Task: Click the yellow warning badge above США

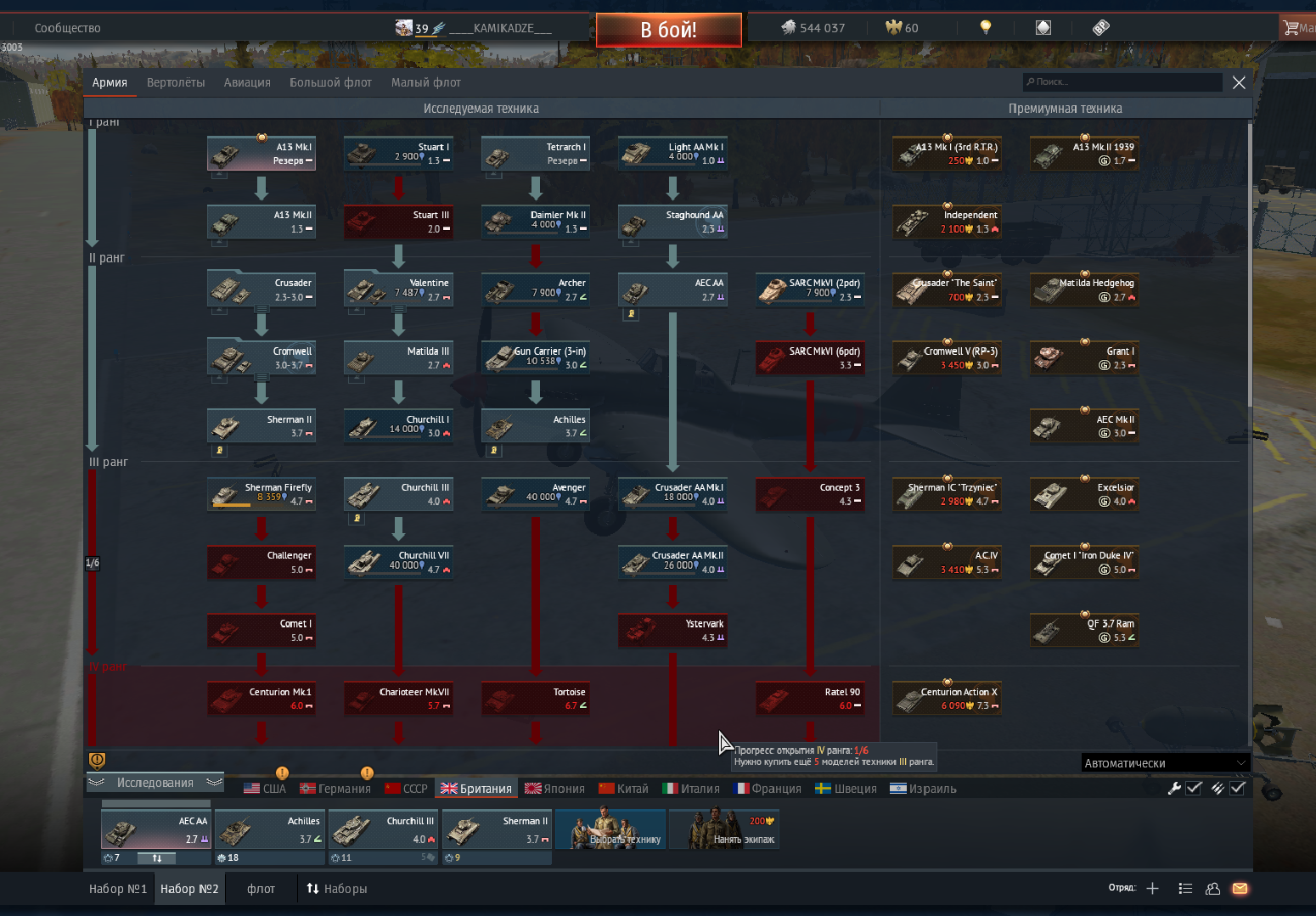Action: (x=282, y=773)
